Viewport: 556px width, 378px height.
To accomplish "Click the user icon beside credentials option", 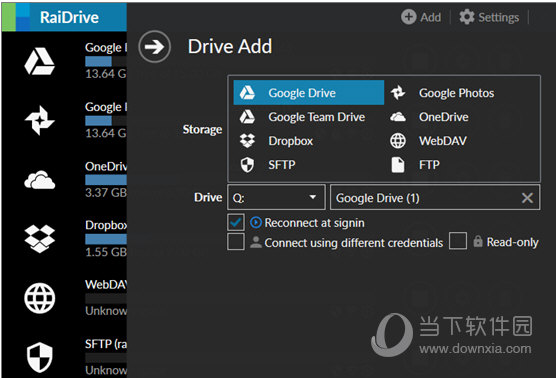I will pyautogui.click(x=256, y=242).
